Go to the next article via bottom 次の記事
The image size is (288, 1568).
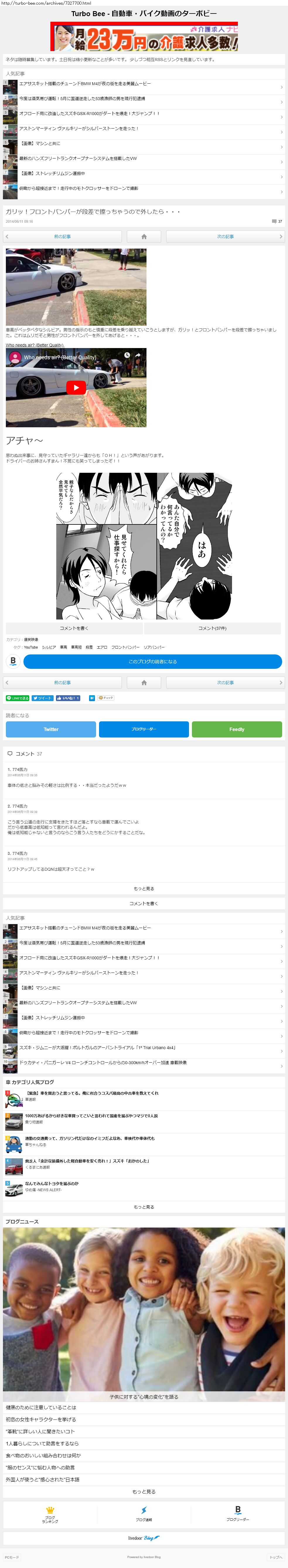tap(225, 682)
